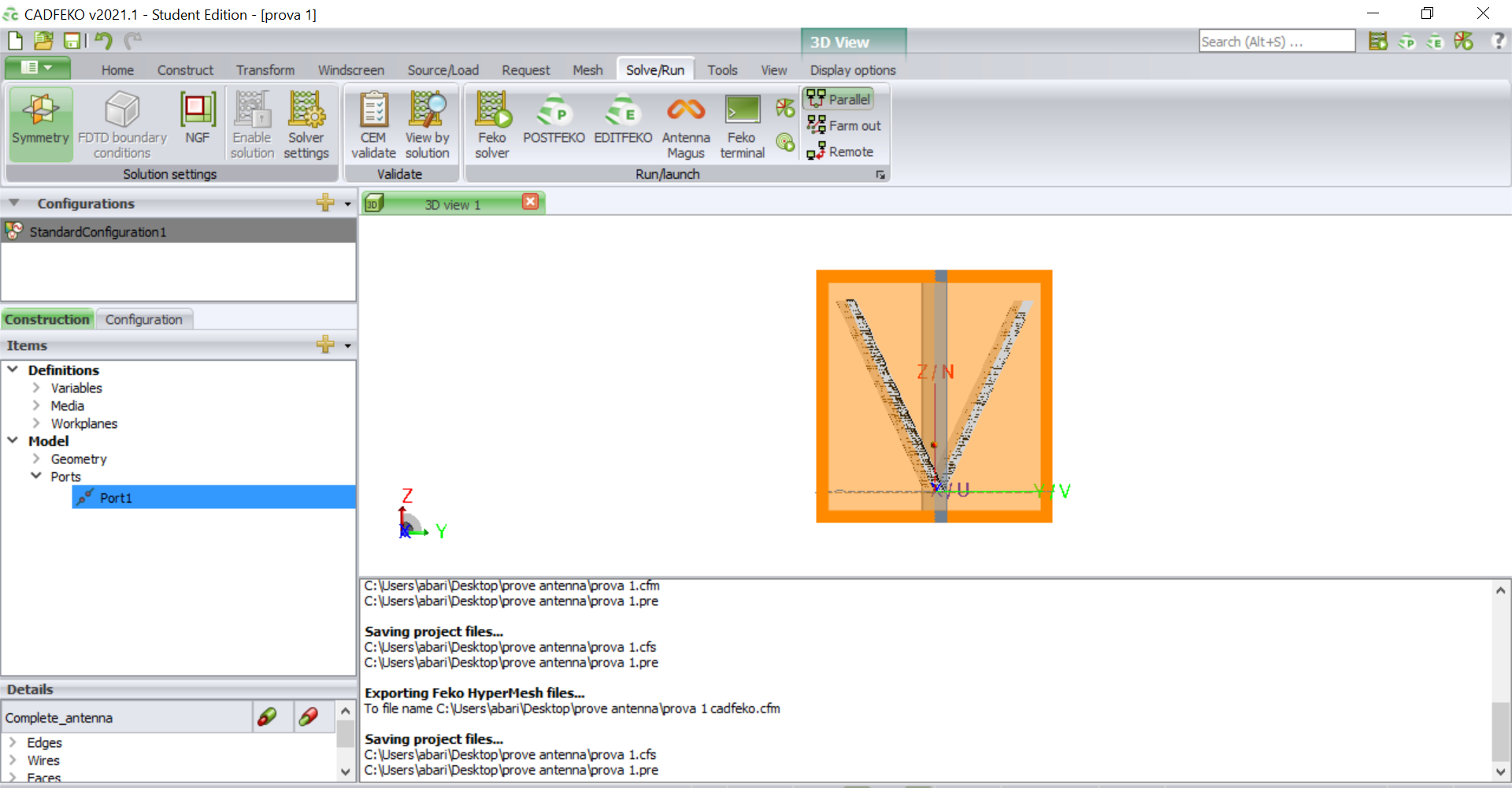This screenshot has width=1512, height=788.
Task: Save the model using the floppy disk icon
Action: click(x=72, y=40)
